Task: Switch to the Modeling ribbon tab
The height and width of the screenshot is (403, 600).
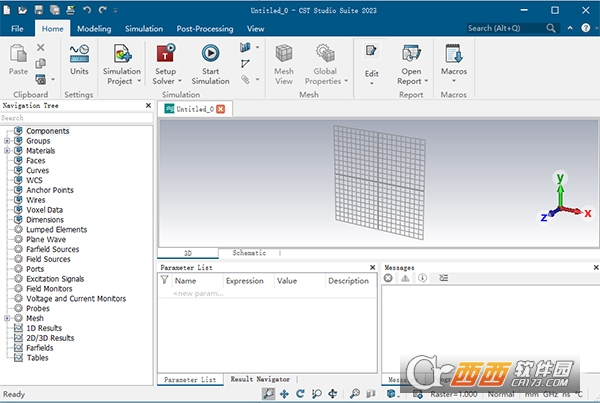Action: pyautogui.click(x=94, y=29)
